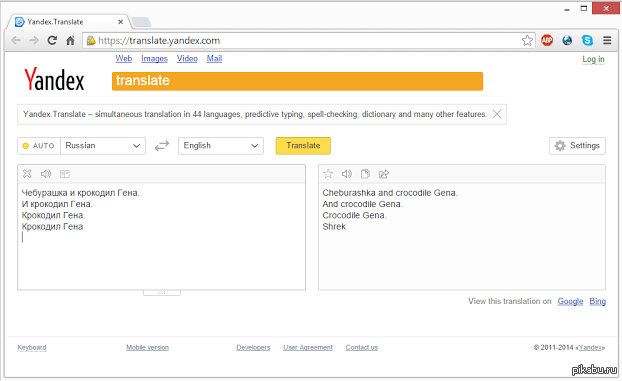Image resolution: width=622 pixels, height=381 pixels.
Task: Open the Mobile version link
Action: [147, 348]
